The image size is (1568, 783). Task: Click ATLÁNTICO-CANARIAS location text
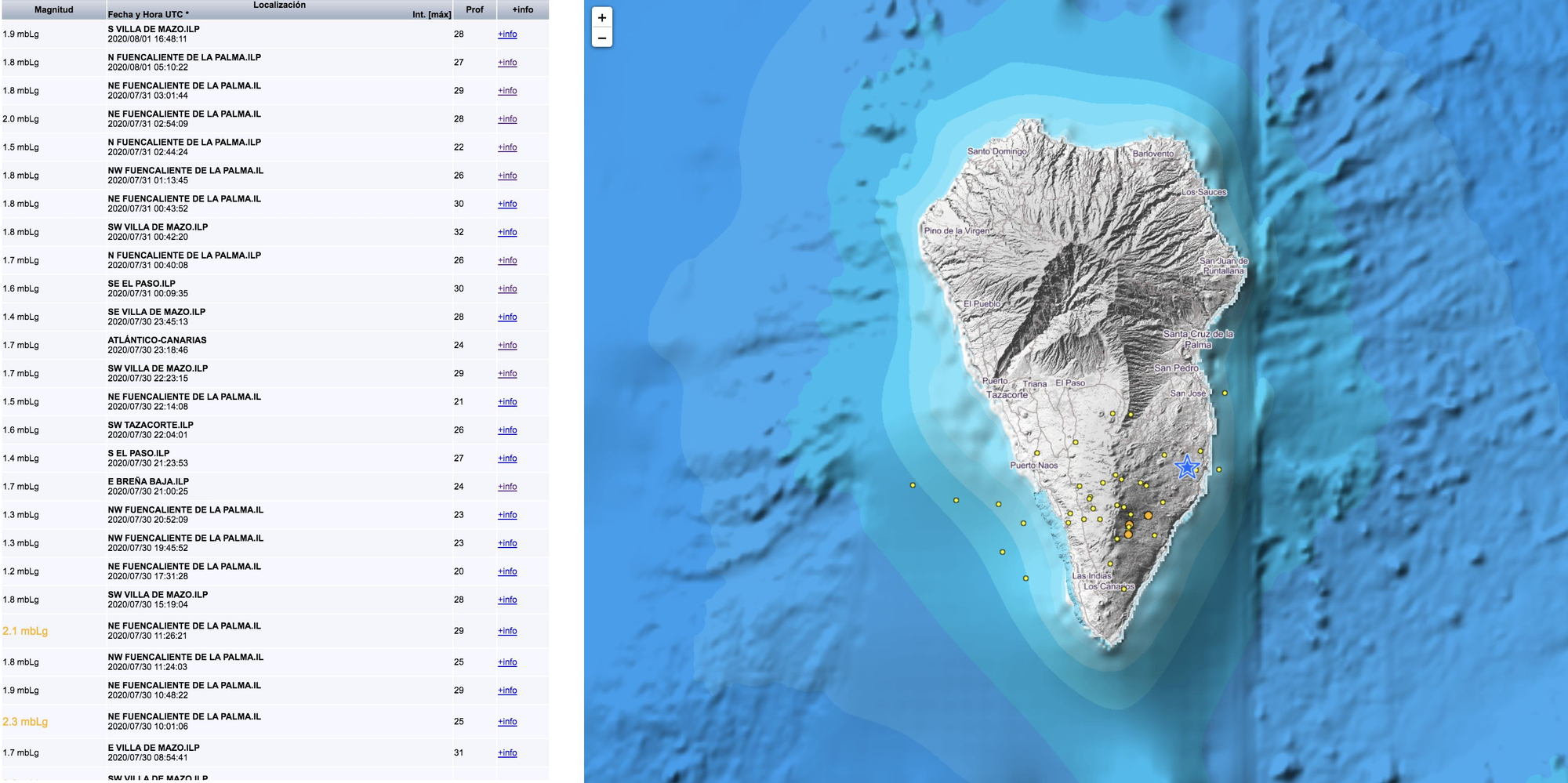[x=157, y=340]
